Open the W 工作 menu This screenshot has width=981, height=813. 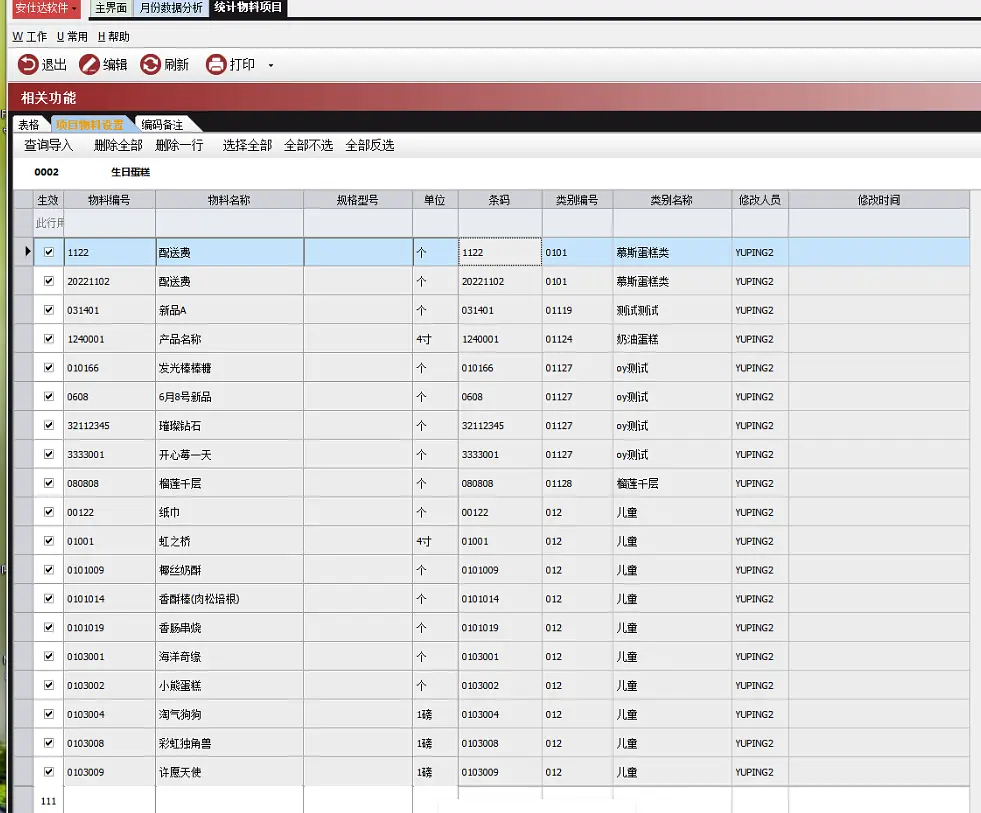tap(29, 37)
